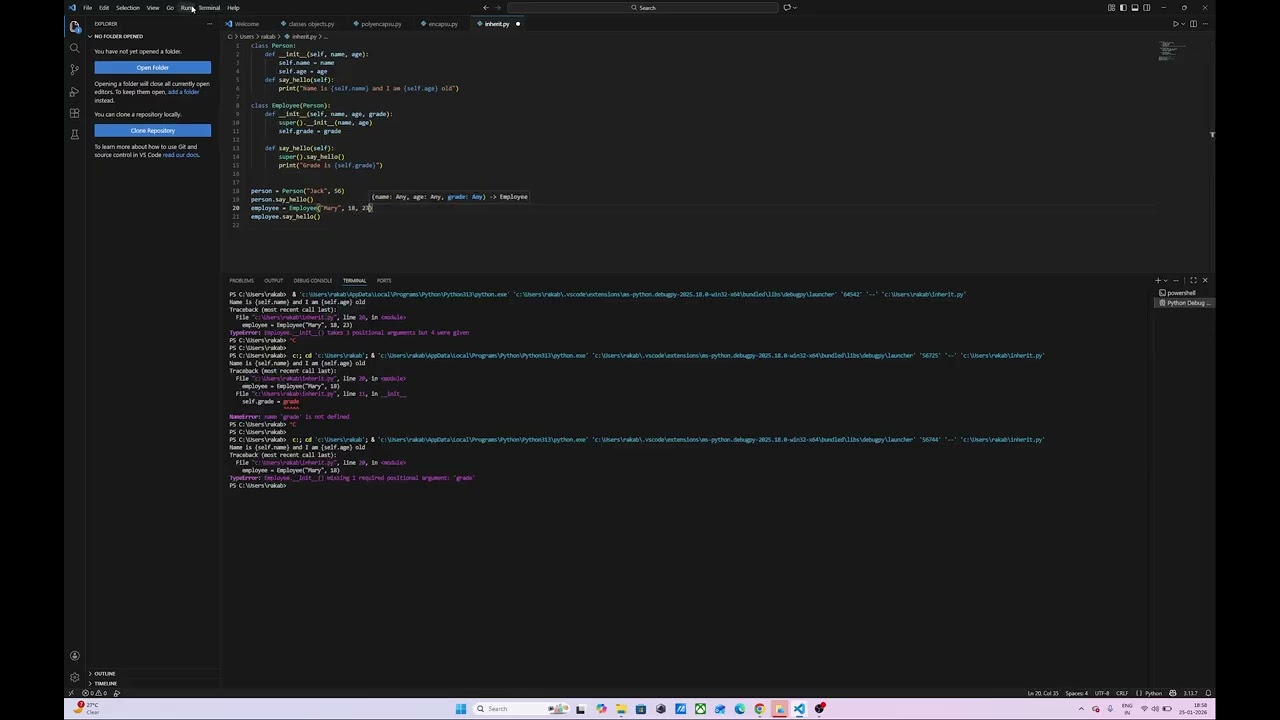Switch to the Ports panel tab
The width and height of the screenshot is (1280, 720).
[384, 281]
